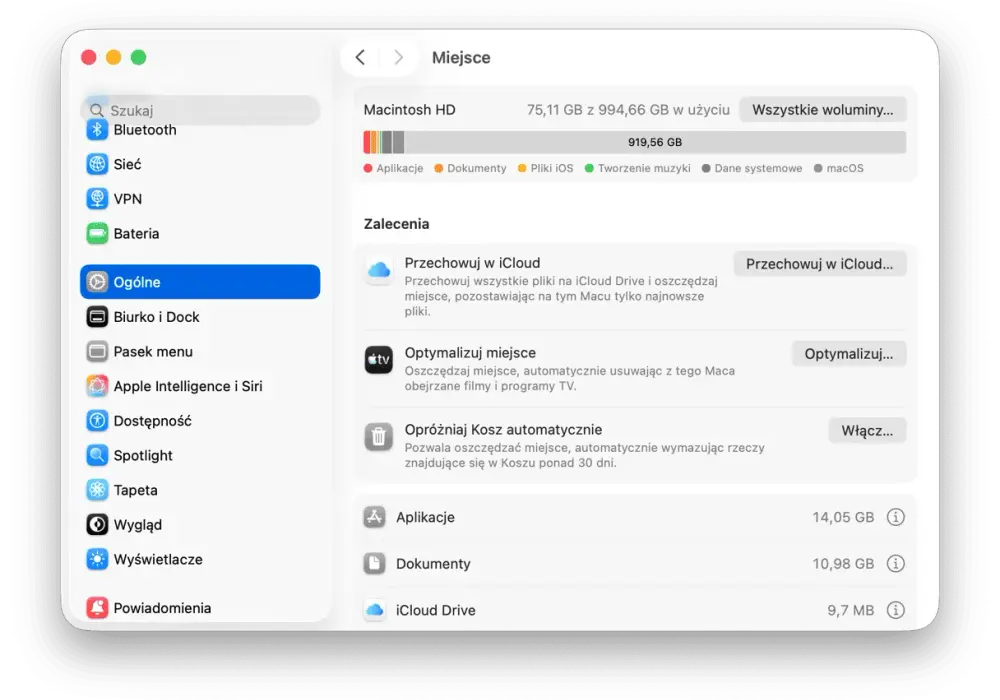Click the Apple TV icon in Zalecenia
Image resolution: width=1000 pixels, height=700 pixels.
[379, 360]
